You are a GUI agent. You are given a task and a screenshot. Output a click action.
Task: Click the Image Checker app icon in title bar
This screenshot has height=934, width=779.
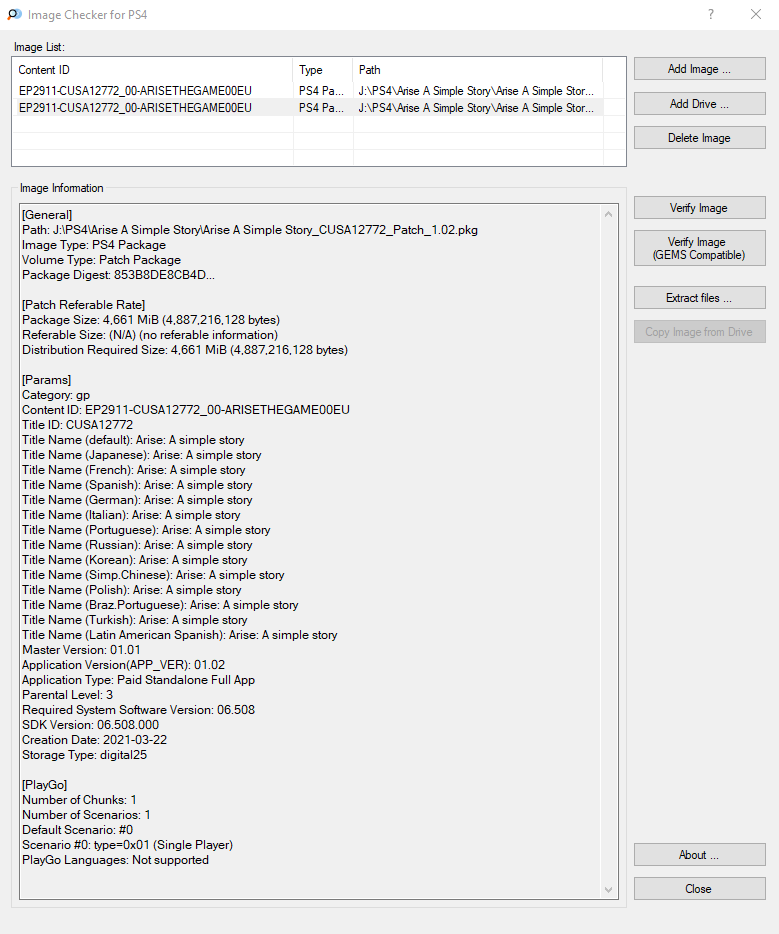tap(14, 14)
